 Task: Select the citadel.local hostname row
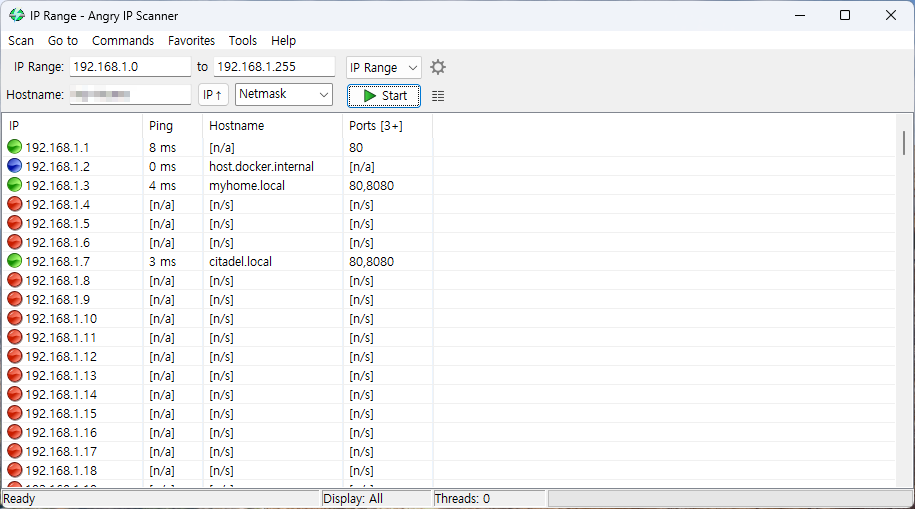coord(240,262)
